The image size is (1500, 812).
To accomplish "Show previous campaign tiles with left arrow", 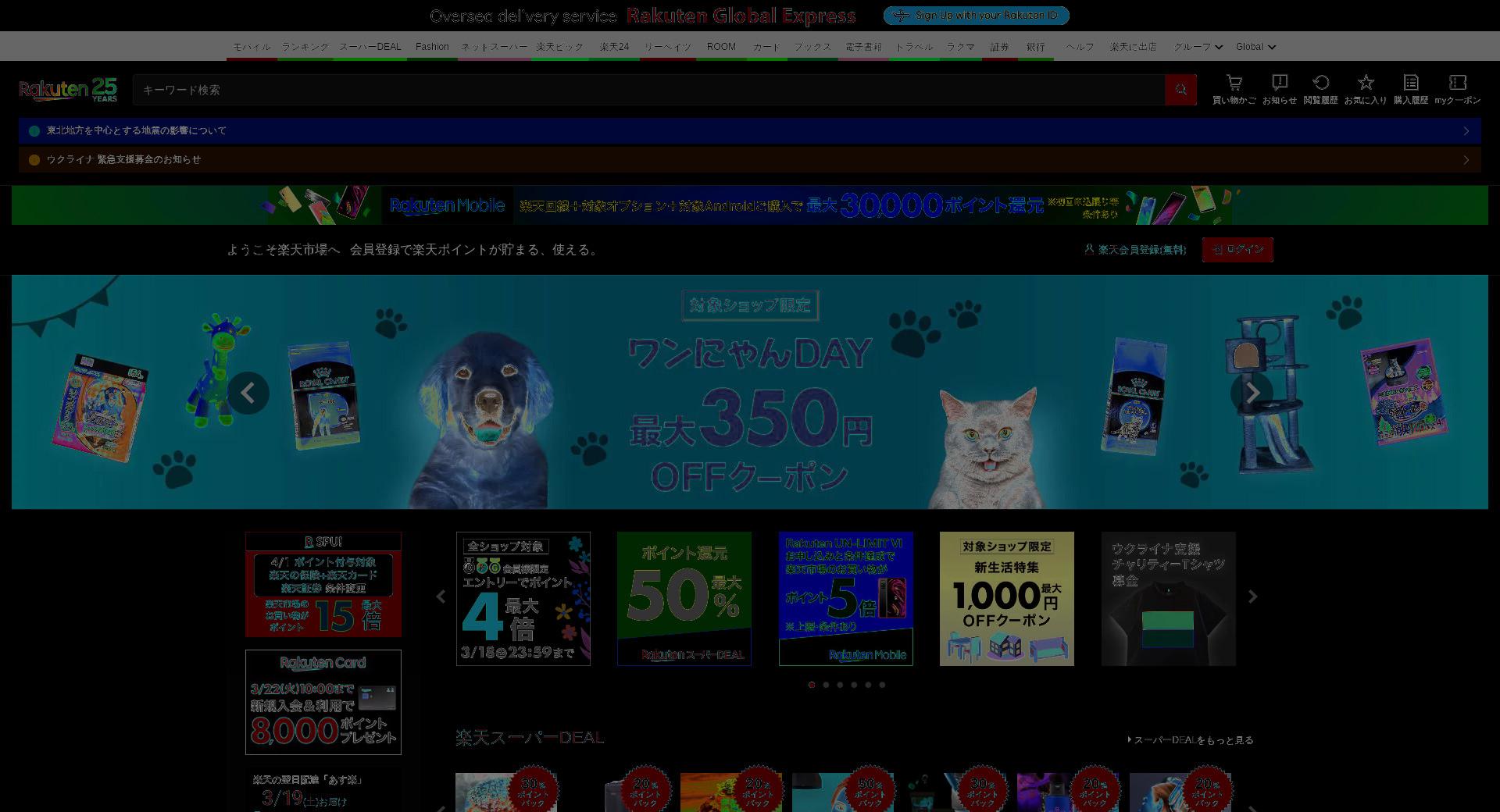I will click(x=441, y=597).
